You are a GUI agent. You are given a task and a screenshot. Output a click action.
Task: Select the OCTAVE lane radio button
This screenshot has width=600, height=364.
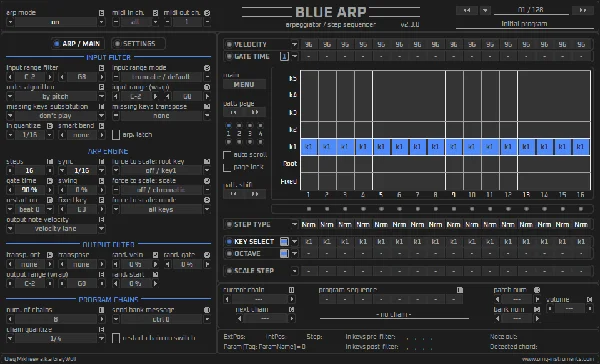pos(229,253)
